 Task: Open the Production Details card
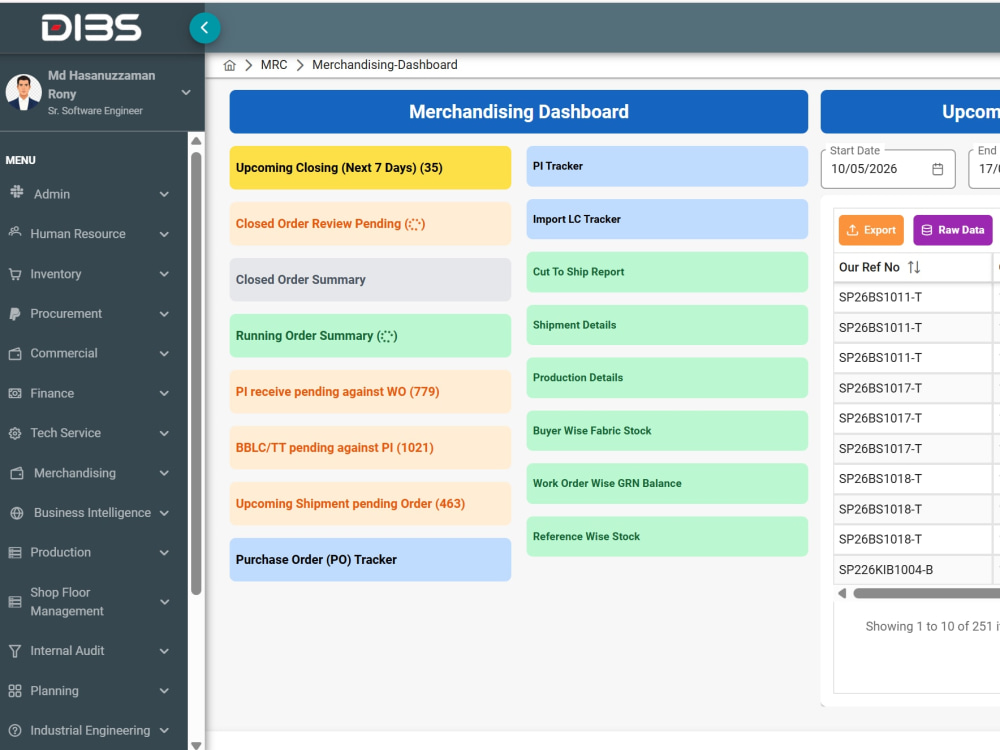(x=667, y=378)
